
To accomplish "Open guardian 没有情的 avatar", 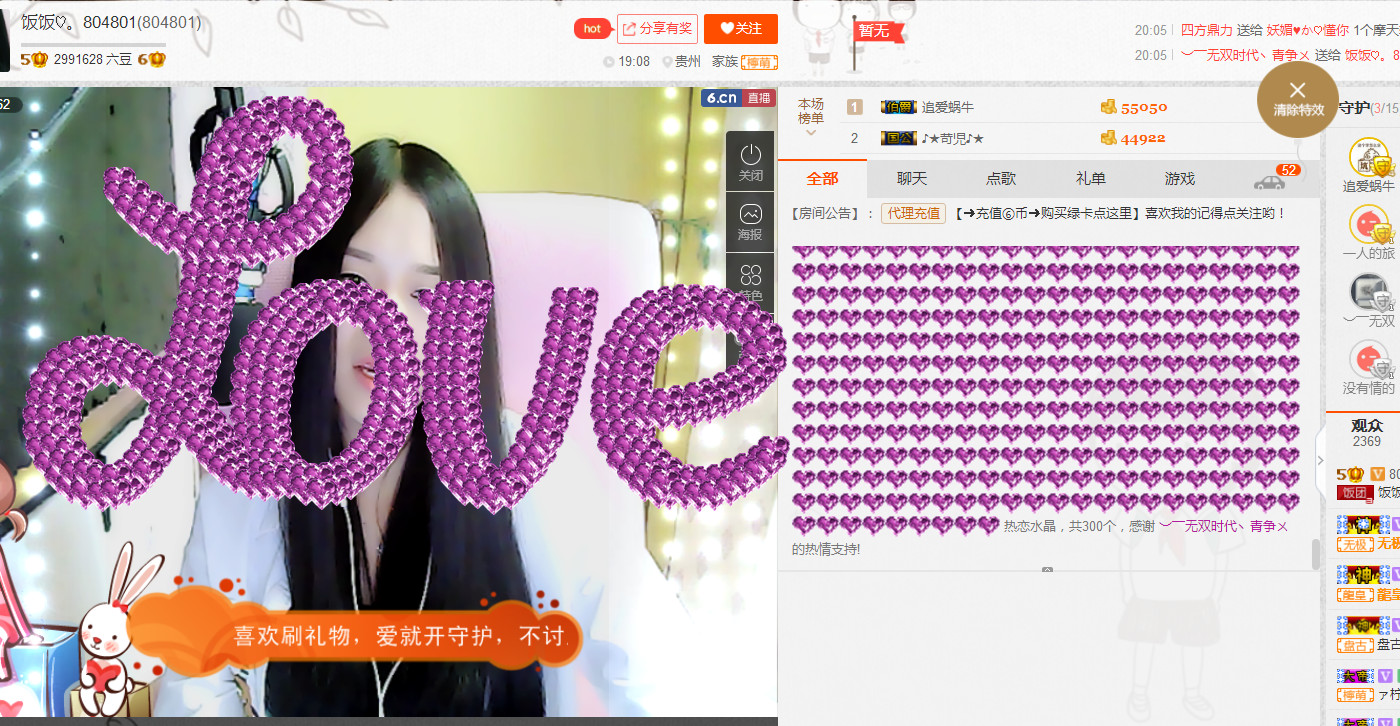I will (x=1369, y=358).
